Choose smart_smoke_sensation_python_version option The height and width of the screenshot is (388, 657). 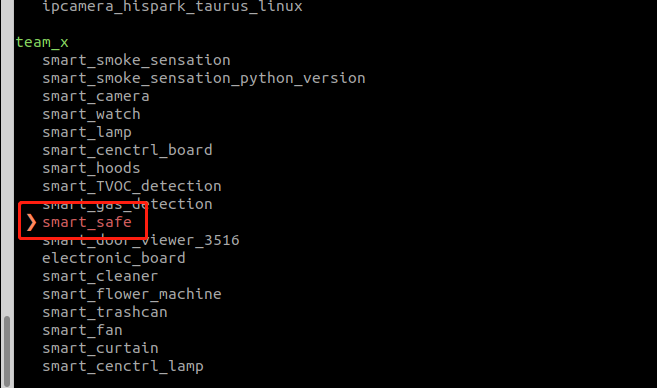[204, 78]
